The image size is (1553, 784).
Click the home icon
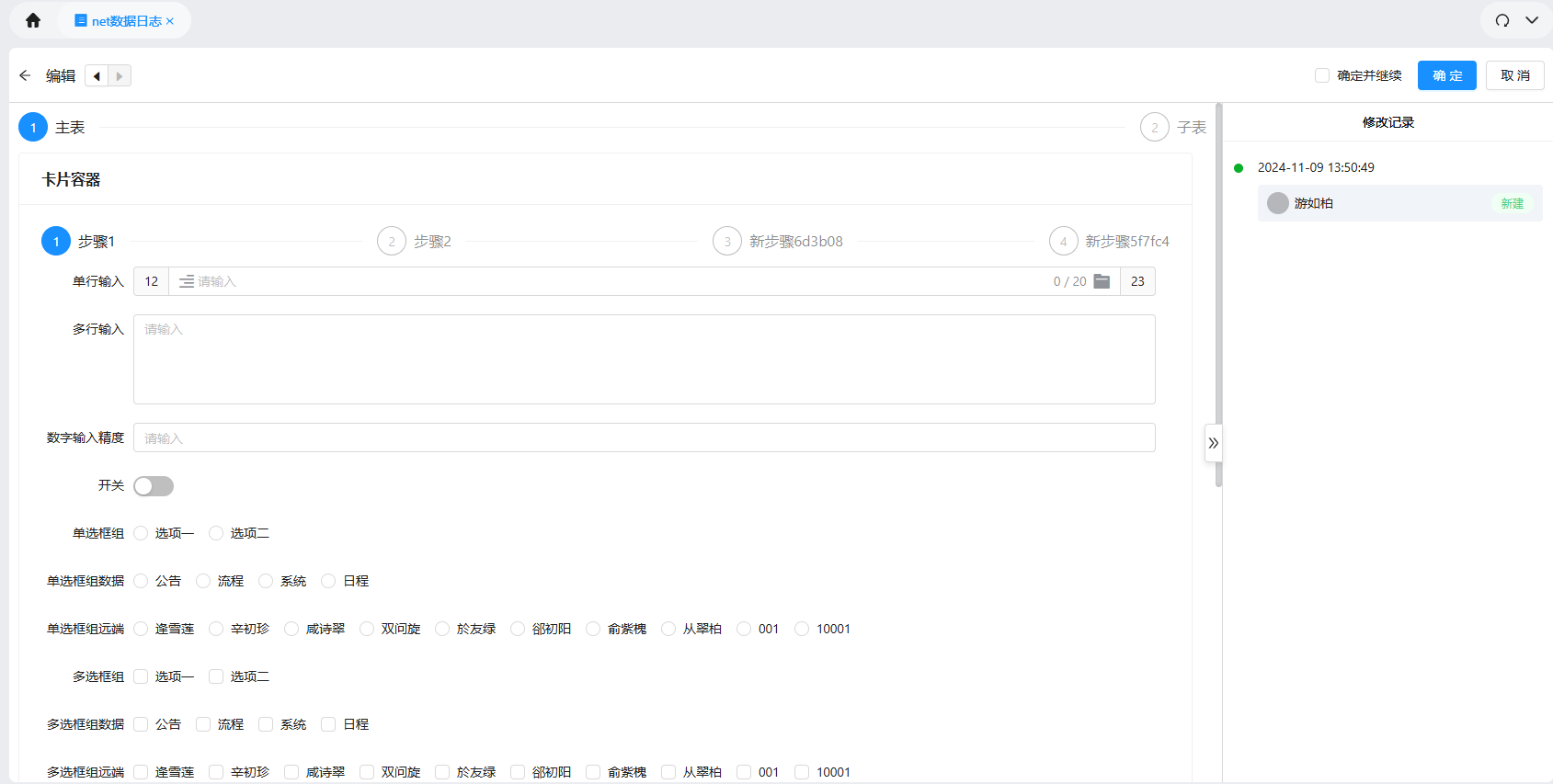33,20
